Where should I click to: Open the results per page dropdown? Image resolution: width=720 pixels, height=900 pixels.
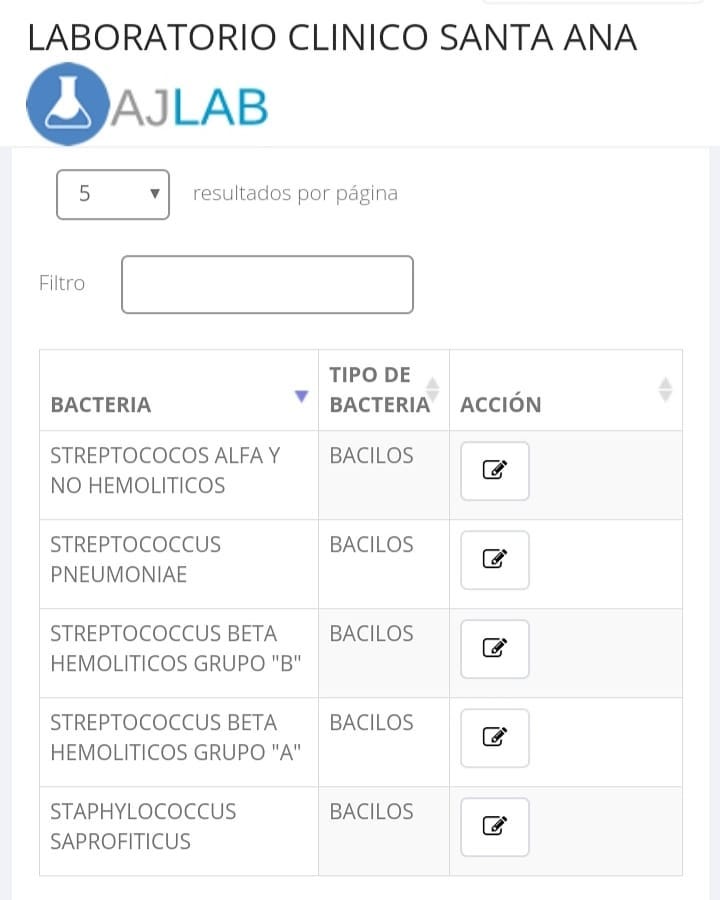(x=113, y=194)
